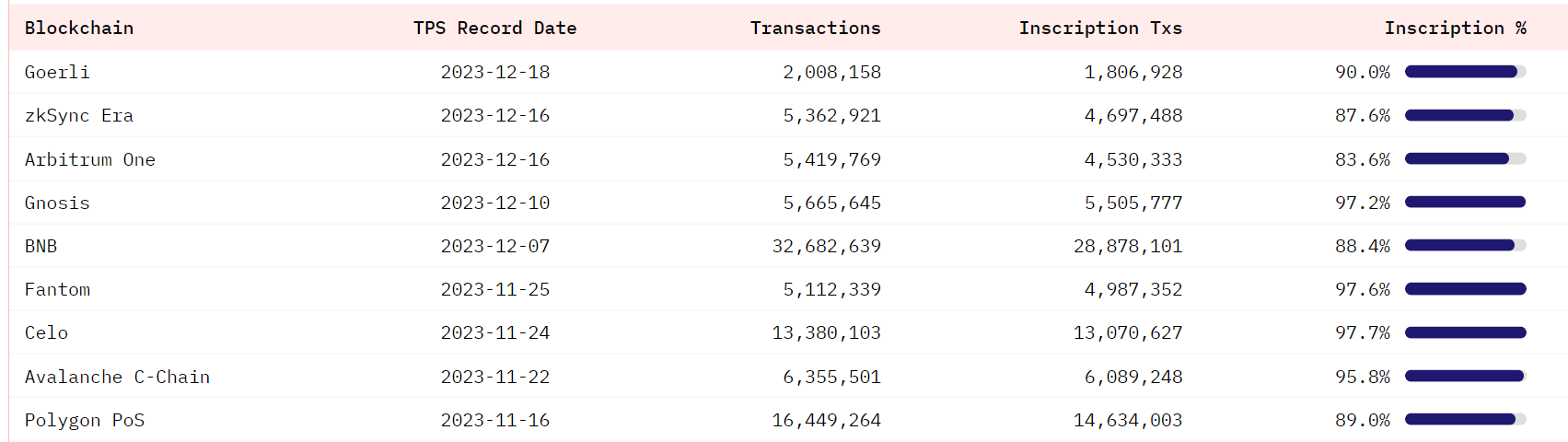Click the Inscription % column header
This screenshot has width=1568, height=442.
tap(1456, 28)
